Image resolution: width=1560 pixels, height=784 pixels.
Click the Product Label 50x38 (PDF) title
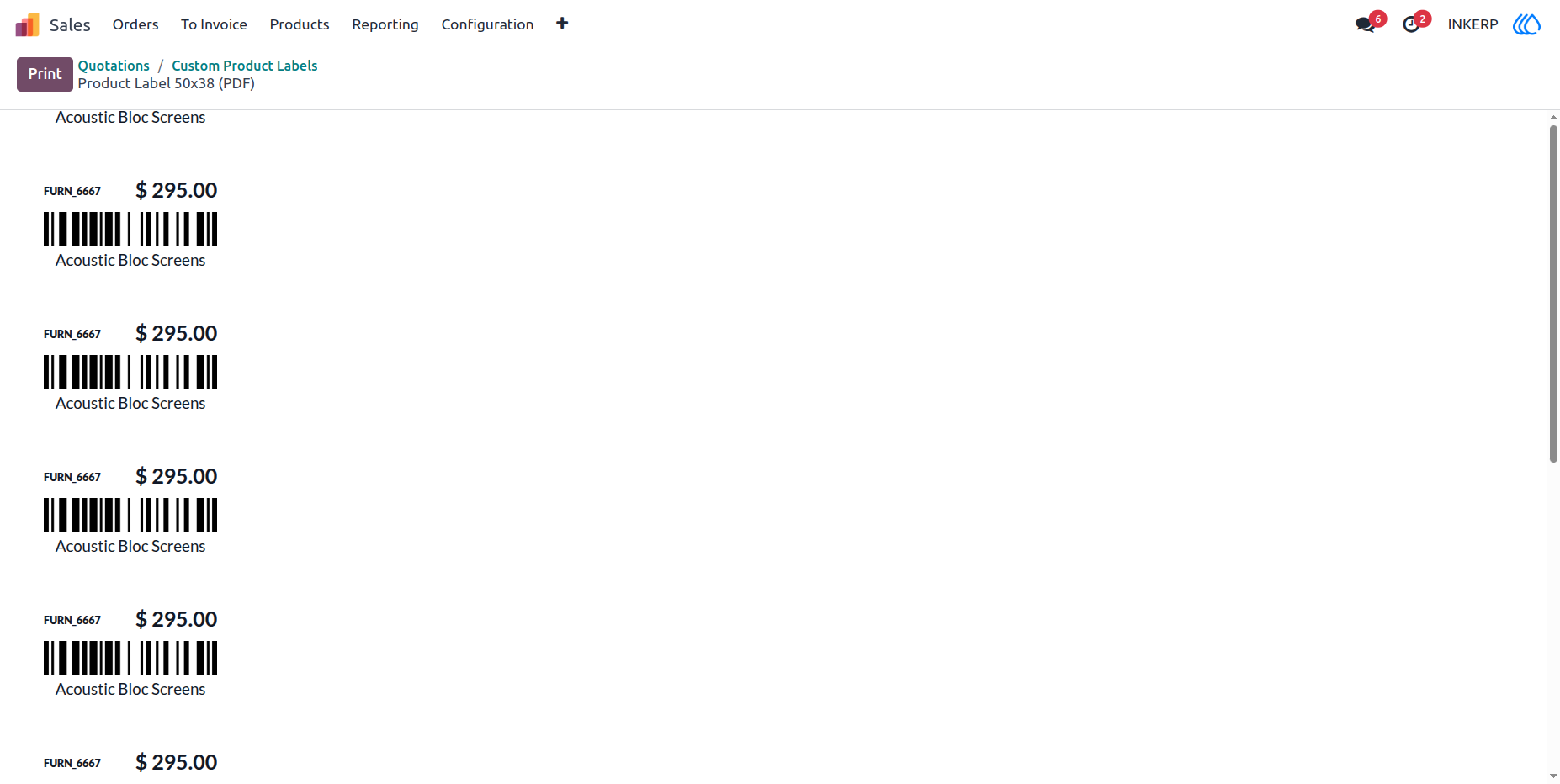pyautogui.click(x=167, y=83)
